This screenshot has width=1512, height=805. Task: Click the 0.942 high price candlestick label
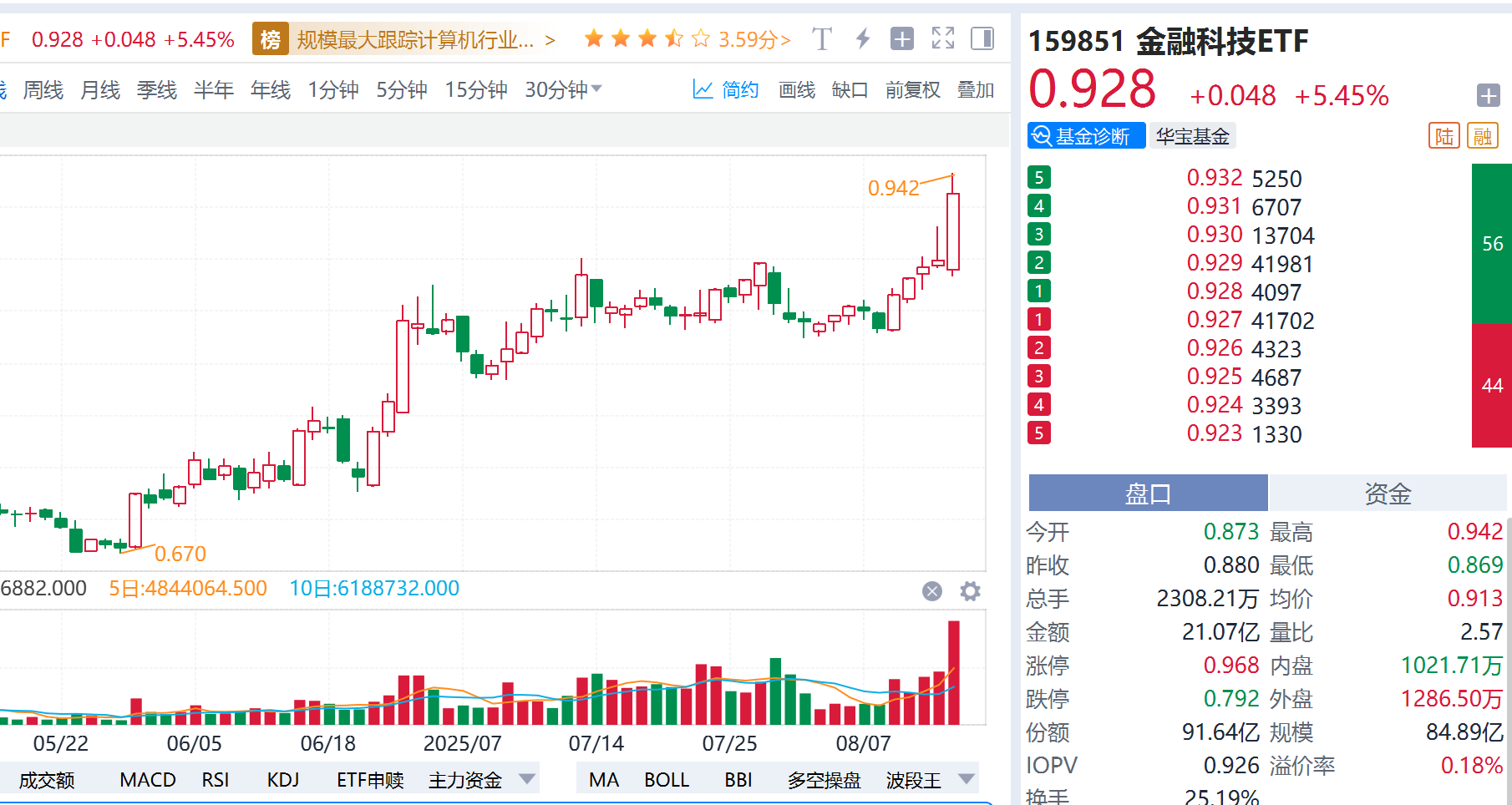(x=893, y=188)
